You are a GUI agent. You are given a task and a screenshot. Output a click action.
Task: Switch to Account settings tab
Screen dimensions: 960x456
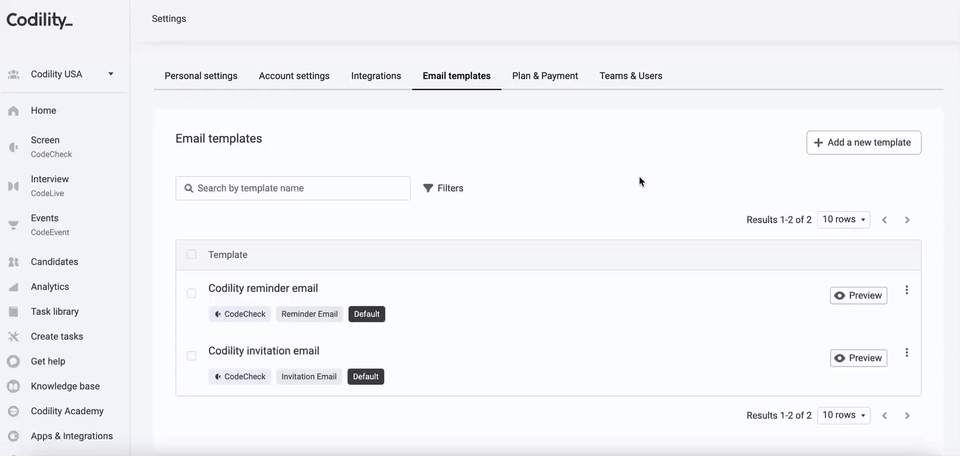point(294,76)
